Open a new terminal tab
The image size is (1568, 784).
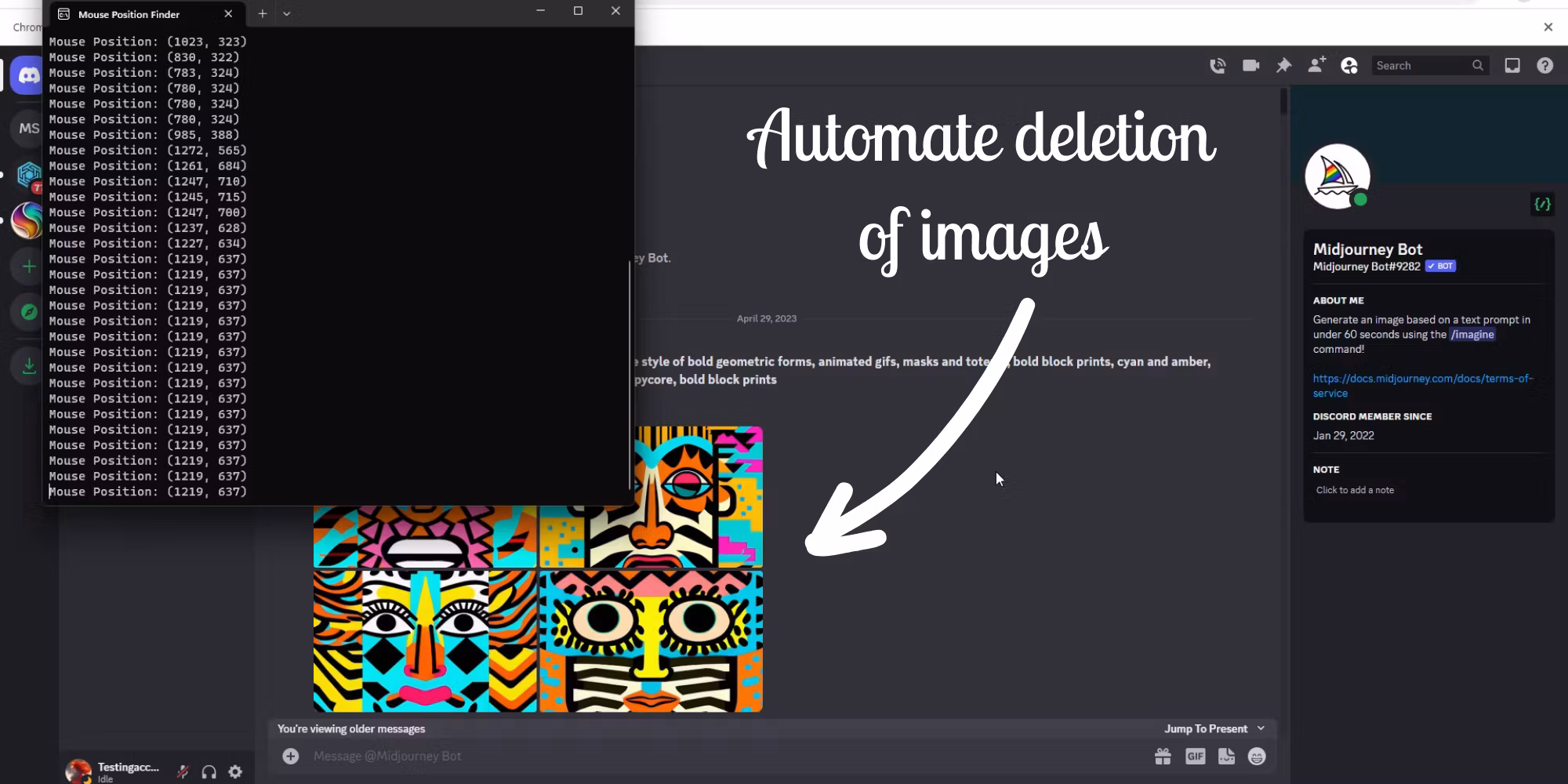[263, 14]
